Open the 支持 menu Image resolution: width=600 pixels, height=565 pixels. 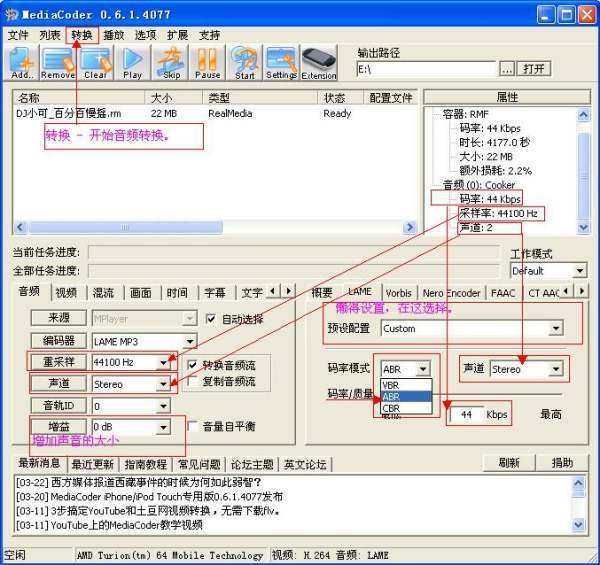tap(210, 35)
